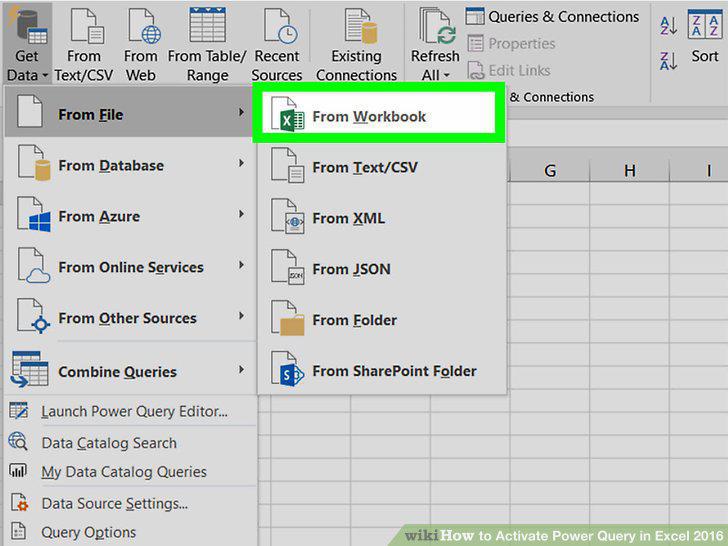728x546 pixels.
Task: Click the From Web globe icon
Action: coord(144,27)
